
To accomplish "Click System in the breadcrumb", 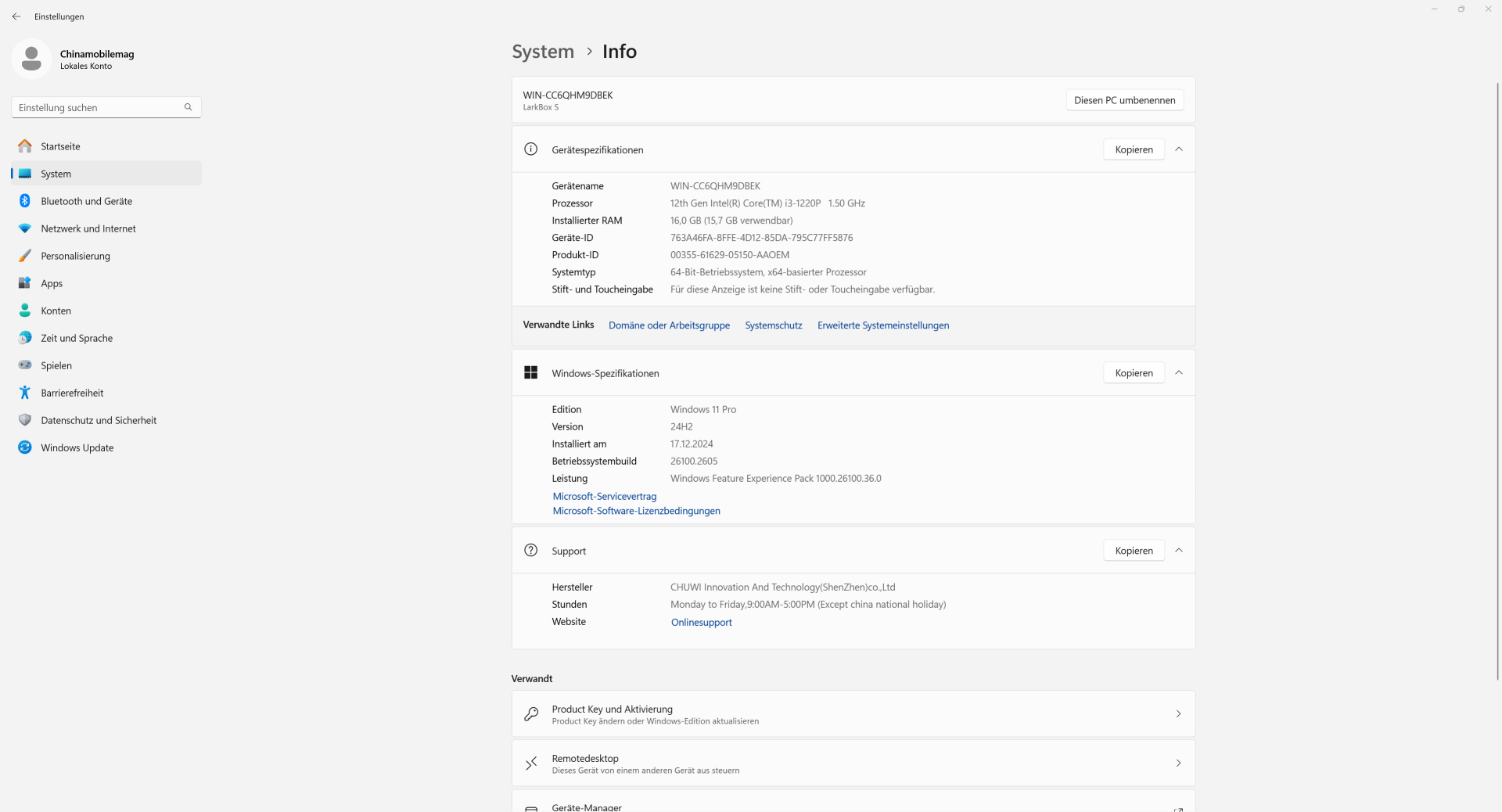I will [543, 52].
